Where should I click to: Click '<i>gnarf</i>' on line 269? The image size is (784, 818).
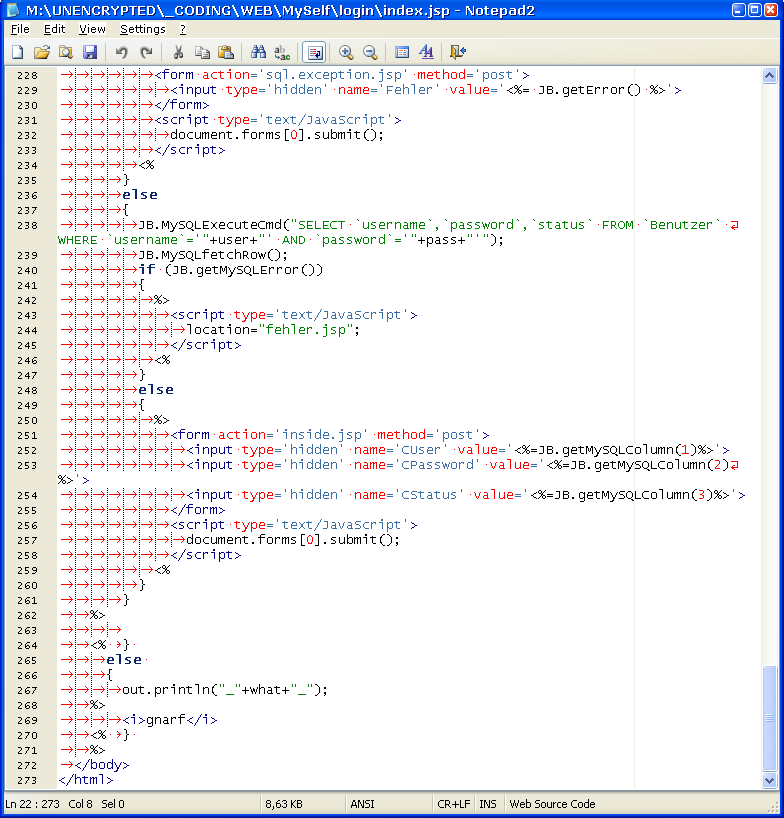[x=170, y=720]
